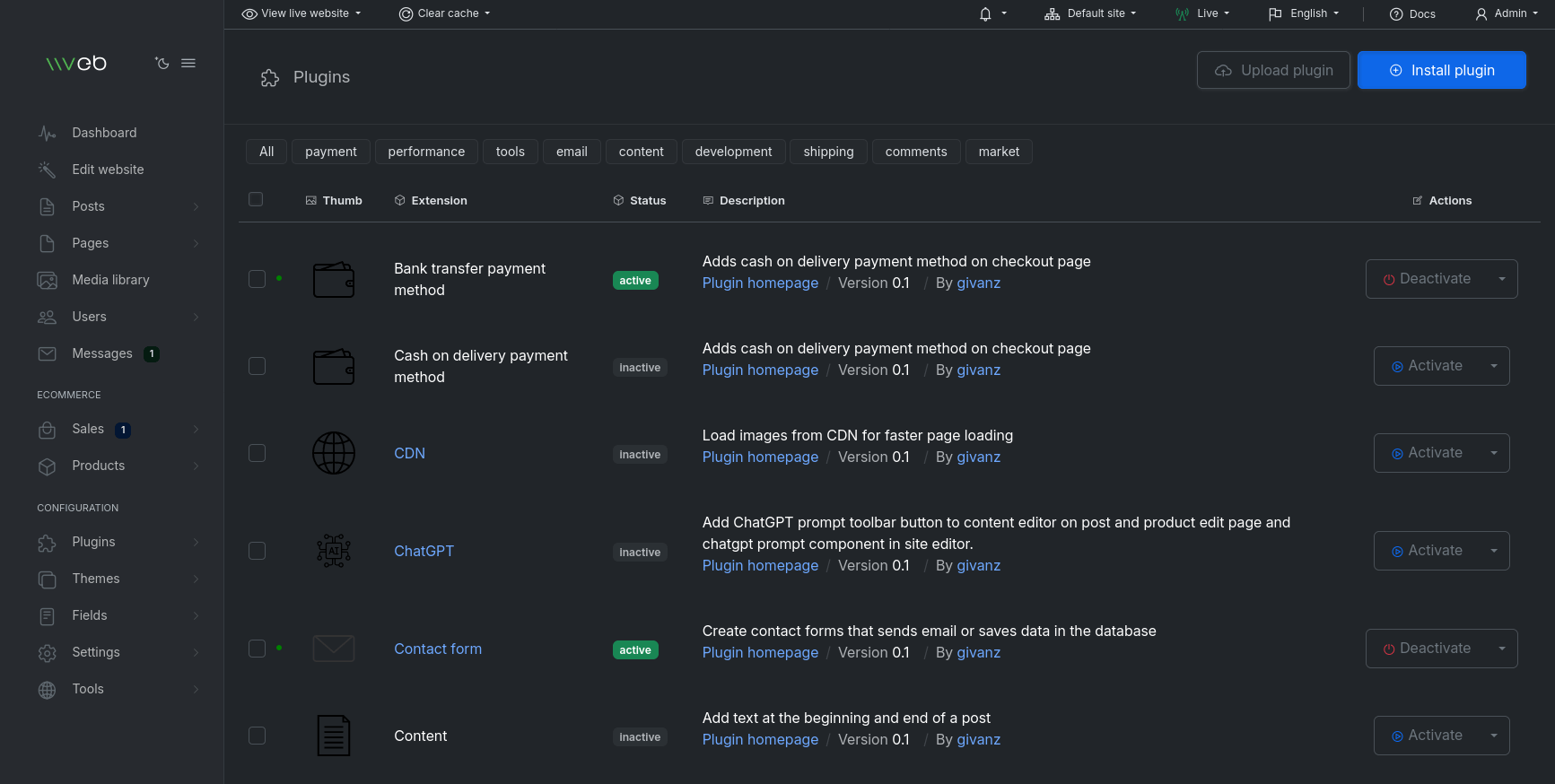Viewport: 1555px width, 784px height.
Task: Click the Edit website magic wand icon
Action: tap(48, 170)
